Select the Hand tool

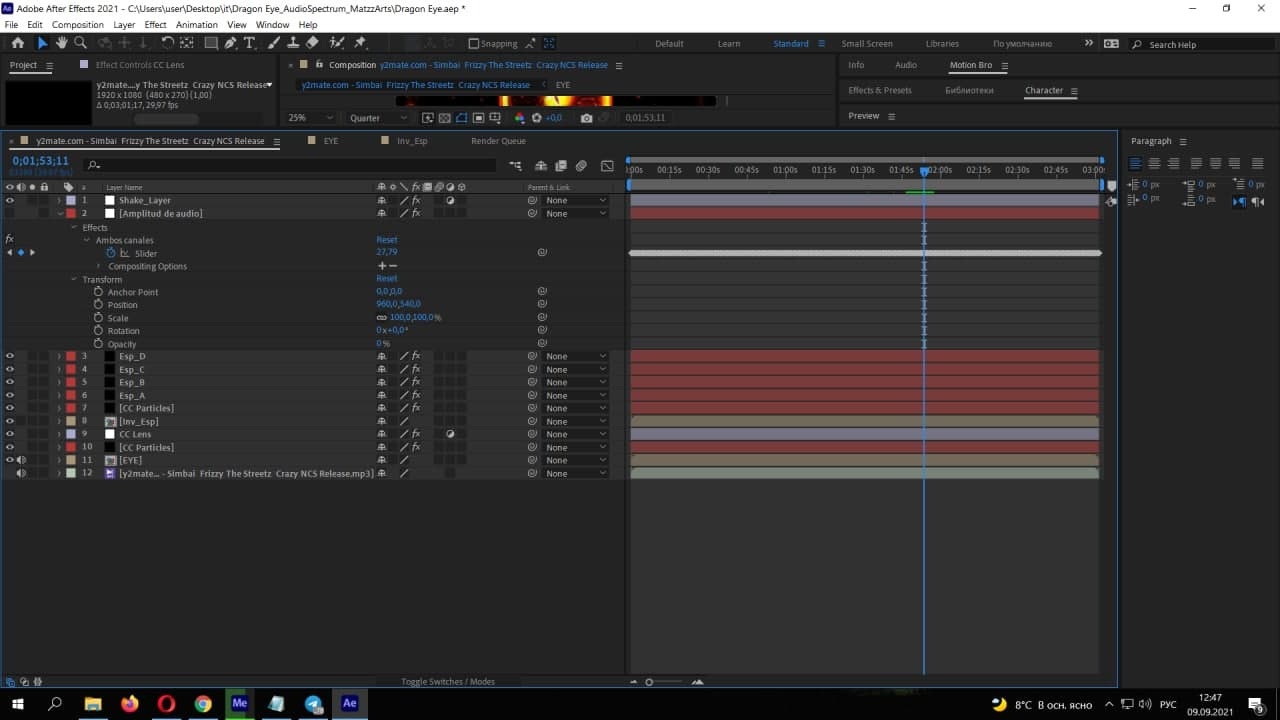pos(61,43)
